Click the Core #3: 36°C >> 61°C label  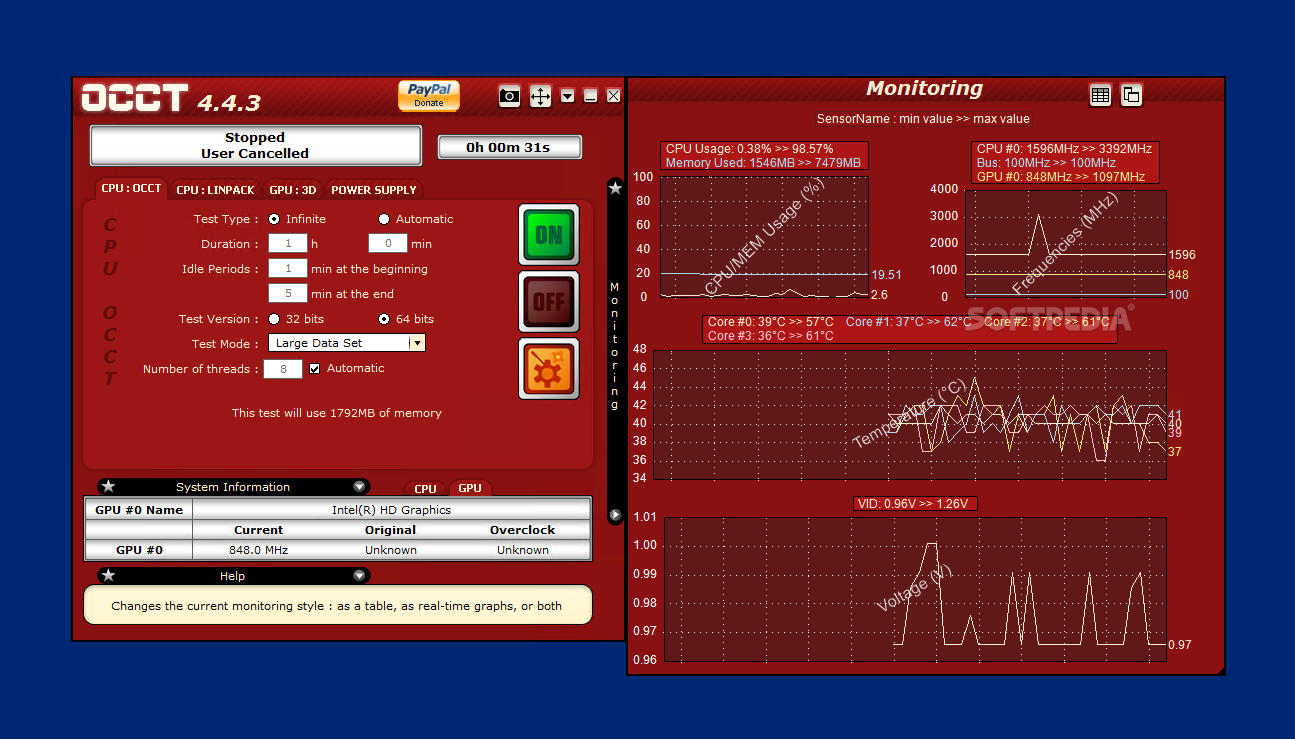770,336
